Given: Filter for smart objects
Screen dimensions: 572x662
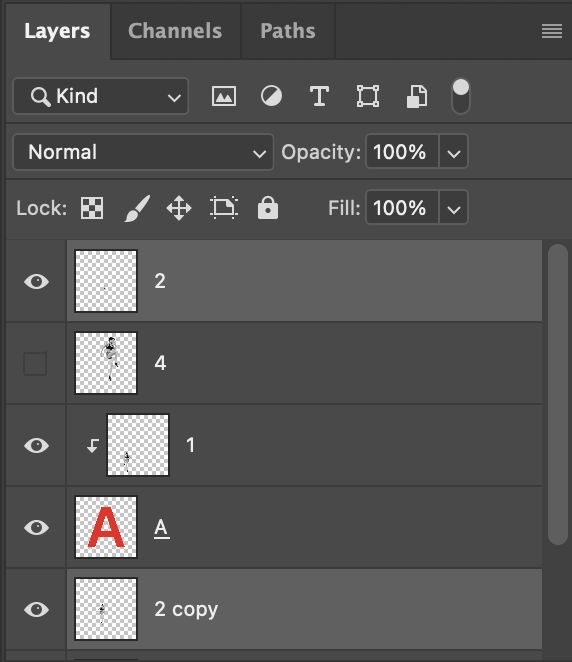Looking at the screenshot, I should click(x=417, y=96).
